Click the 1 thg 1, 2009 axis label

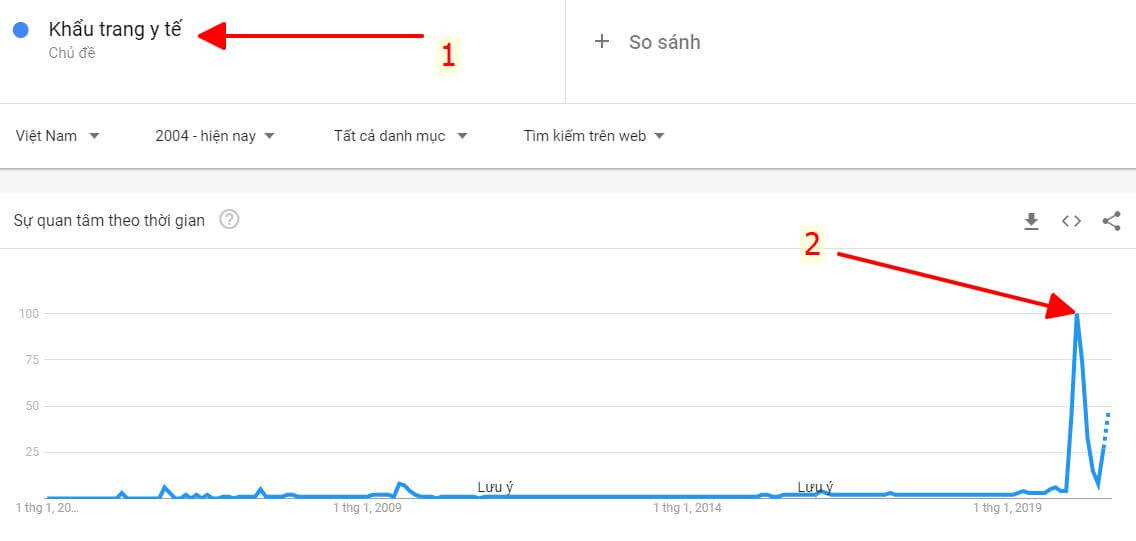pos(367,508)
